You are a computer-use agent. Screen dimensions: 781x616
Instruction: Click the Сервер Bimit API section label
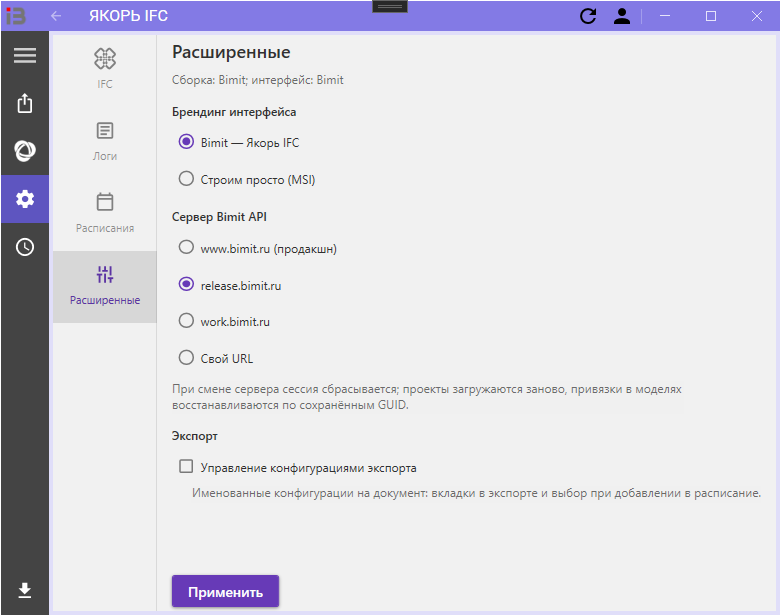pyautogui.click(x=219, y=217)
